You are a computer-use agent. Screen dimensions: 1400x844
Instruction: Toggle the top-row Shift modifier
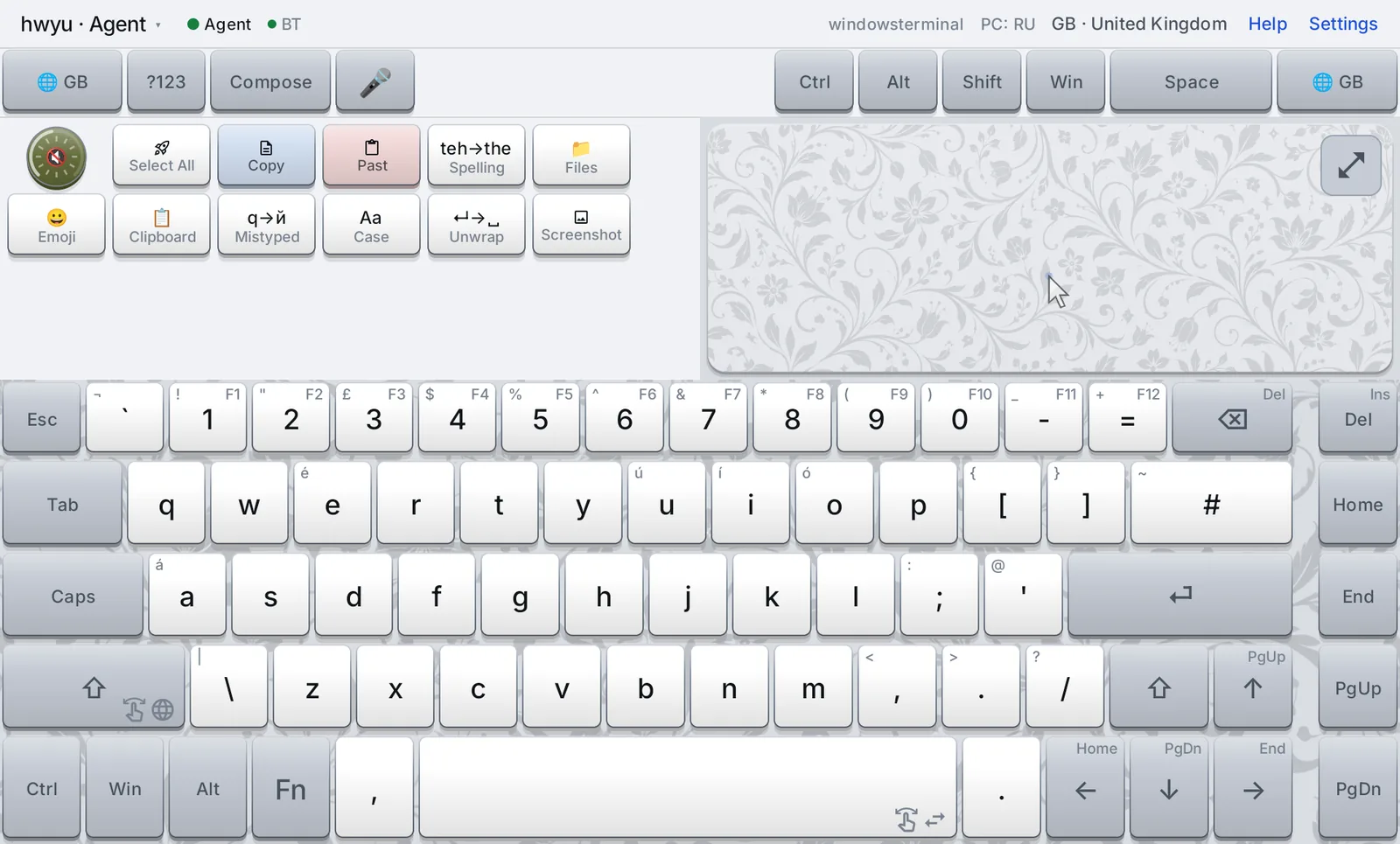[x=982, y=81]
